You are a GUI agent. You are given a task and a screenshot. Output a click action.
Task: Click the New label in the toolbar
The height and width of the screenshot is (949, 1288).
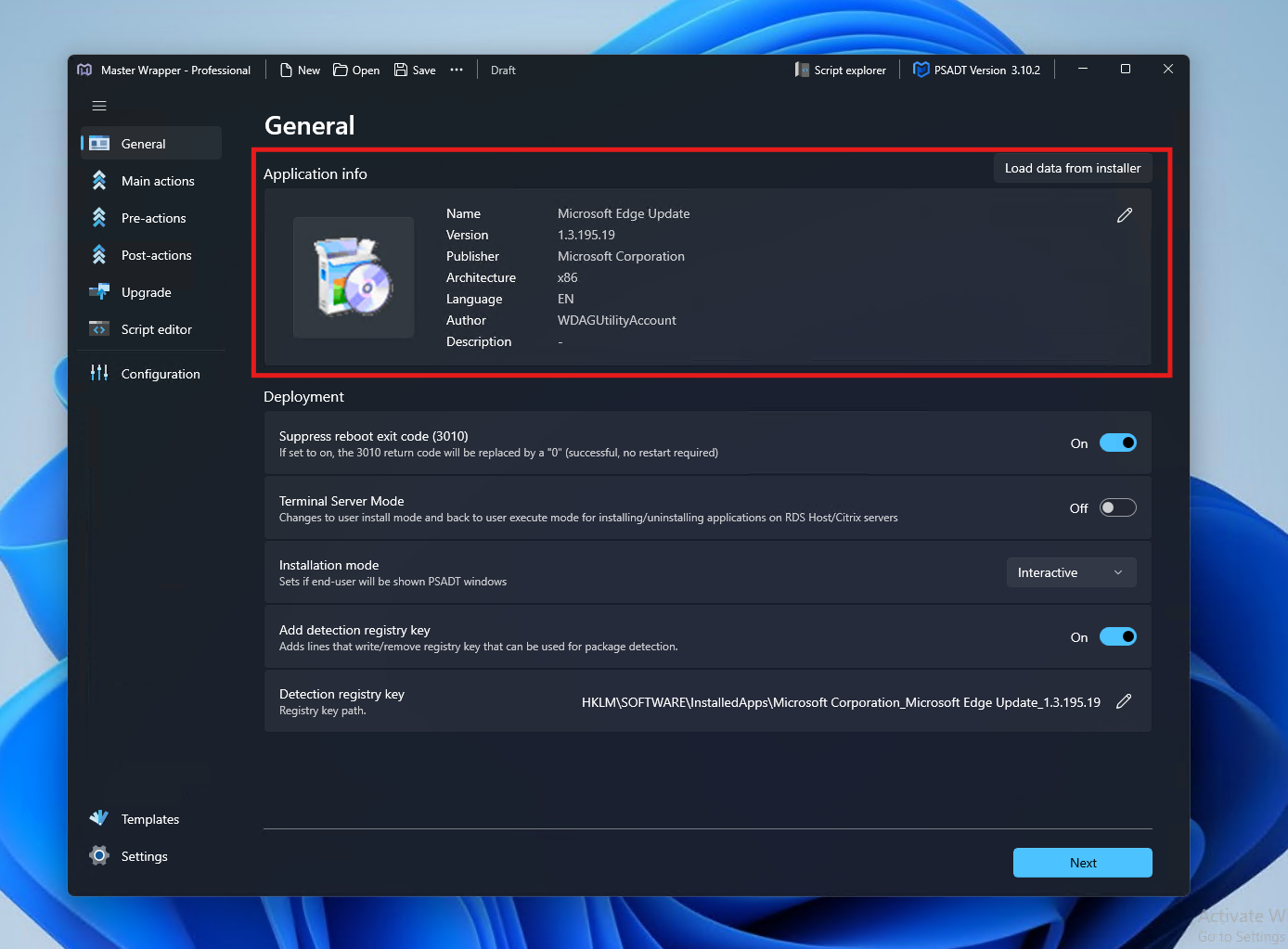(309, 71)
